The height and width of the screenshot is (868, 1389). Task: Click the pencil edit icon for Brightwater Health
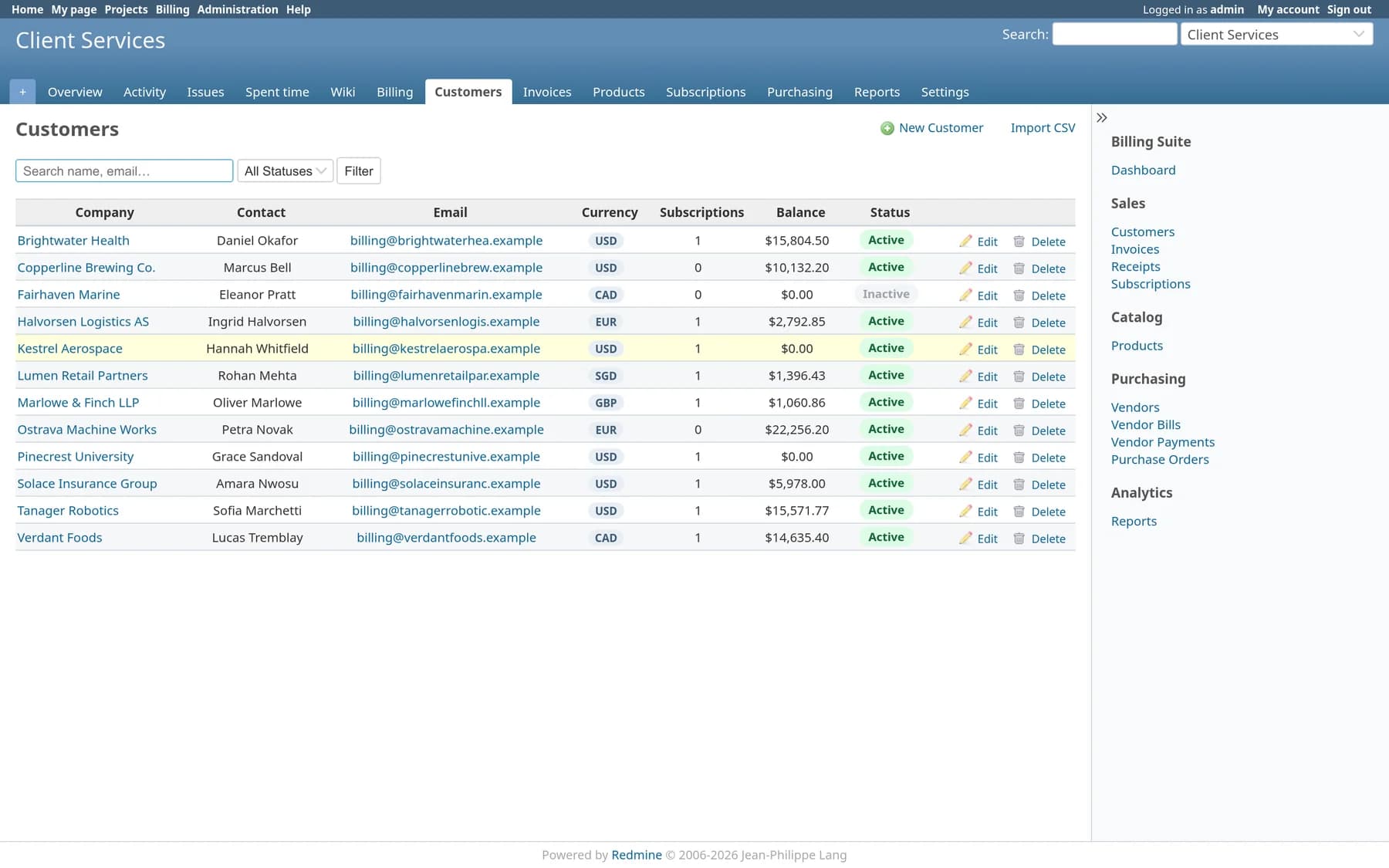pos(965,241)
